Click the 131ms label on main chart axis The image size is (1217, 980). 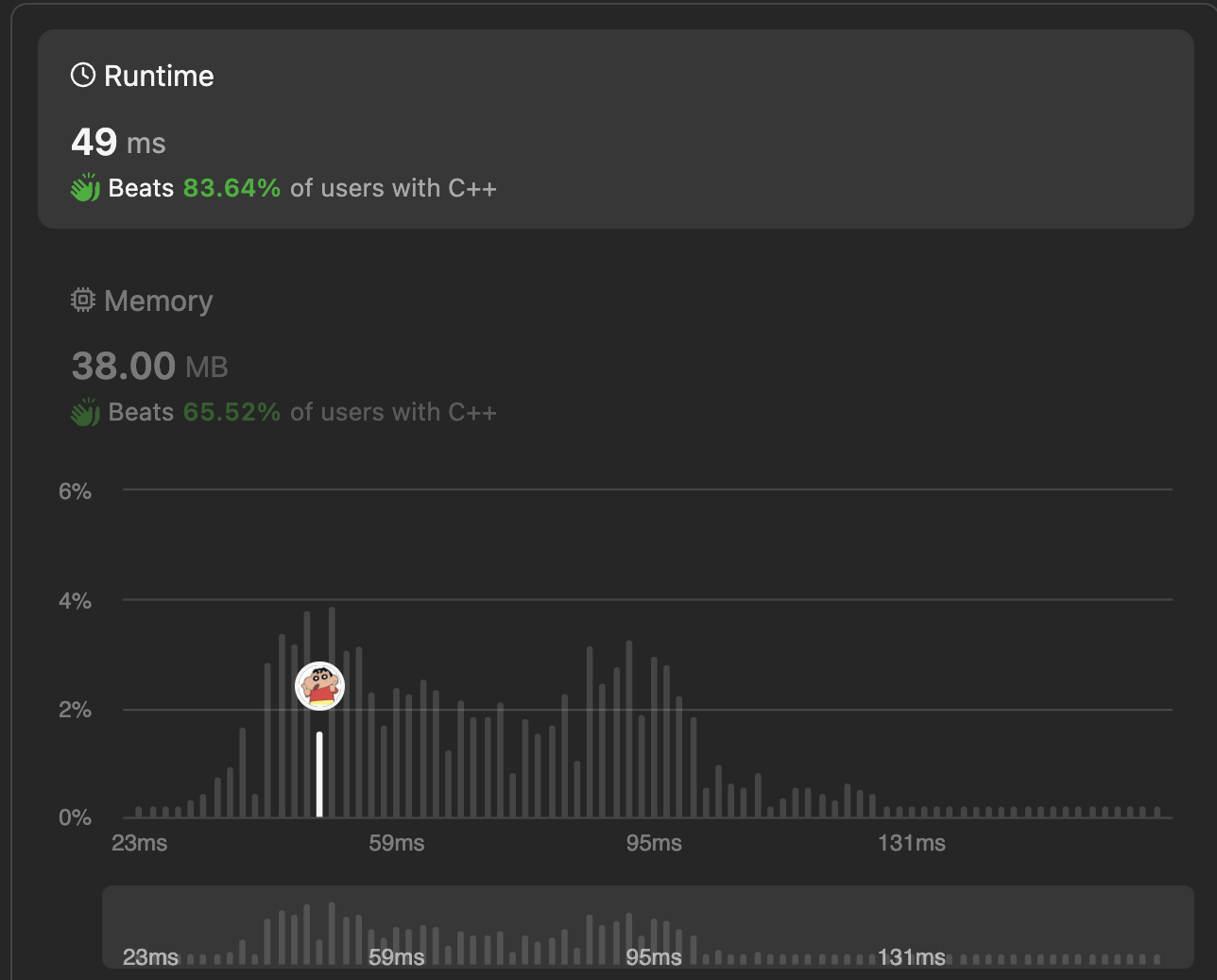pos(912,843)
